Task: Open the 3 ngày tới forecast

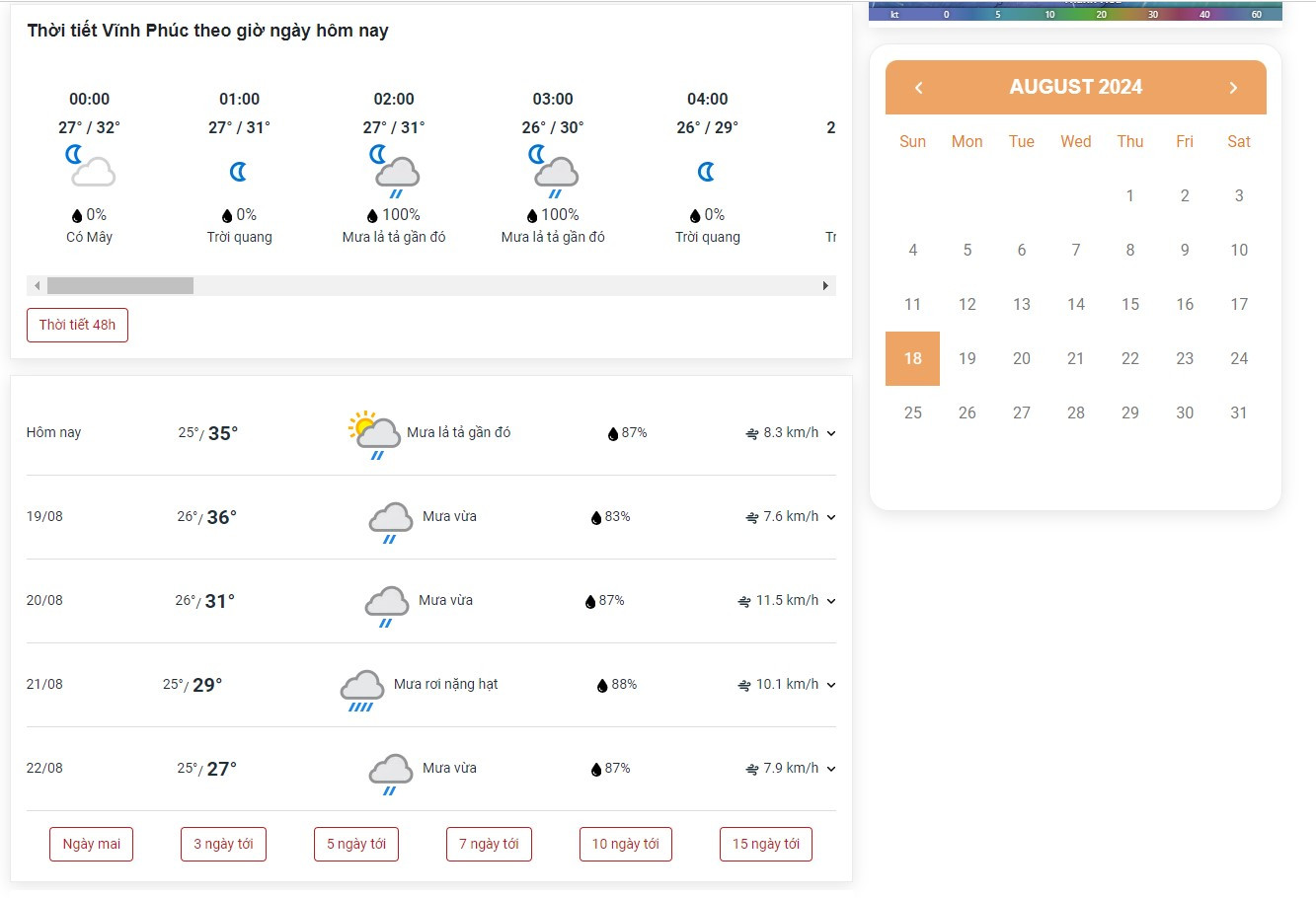Action: click(223, 844)
